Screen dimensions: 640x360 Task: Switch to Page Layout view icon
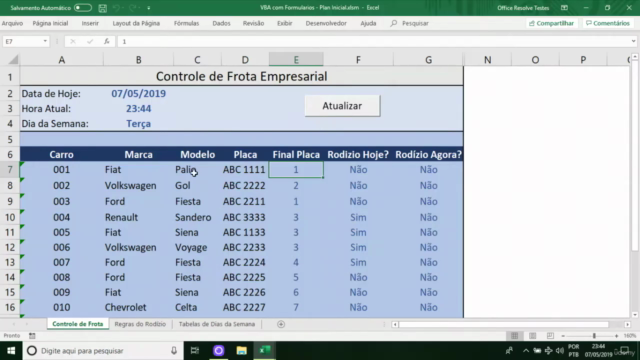pos(532,336)
